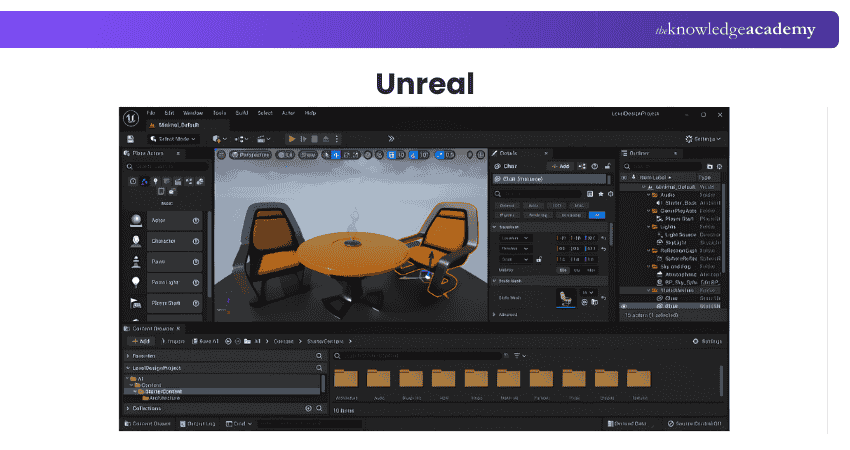Screen dimensions: 850x450
Task: Open the Outliner settings gear icon
Action: (720, 166)
